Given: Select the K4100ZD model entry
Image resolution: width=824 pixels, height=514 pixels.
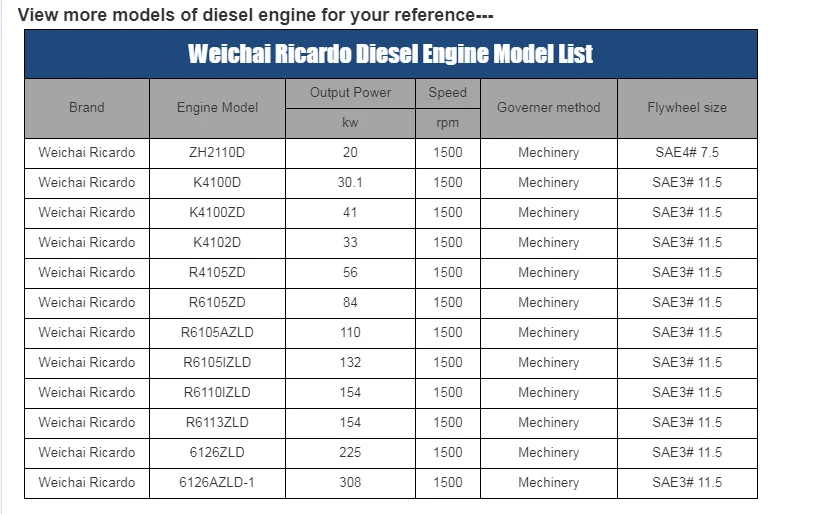Looking at the screenshot, I should (218, 213).
